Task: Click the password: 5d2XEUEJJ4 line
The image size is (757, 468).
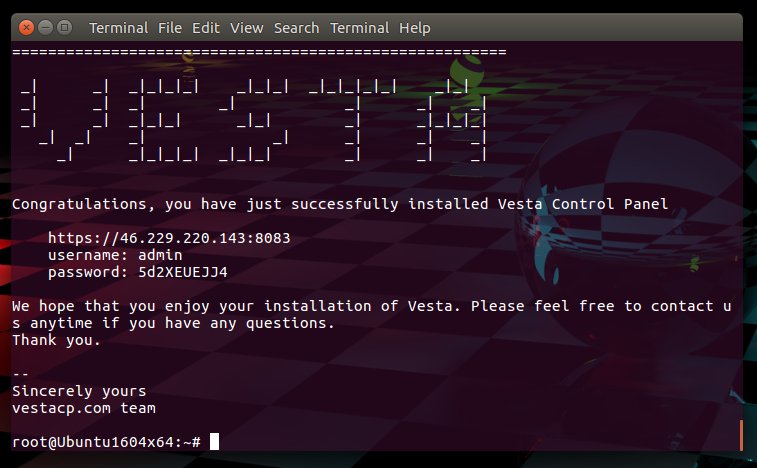Action: (x=138, y=272)
